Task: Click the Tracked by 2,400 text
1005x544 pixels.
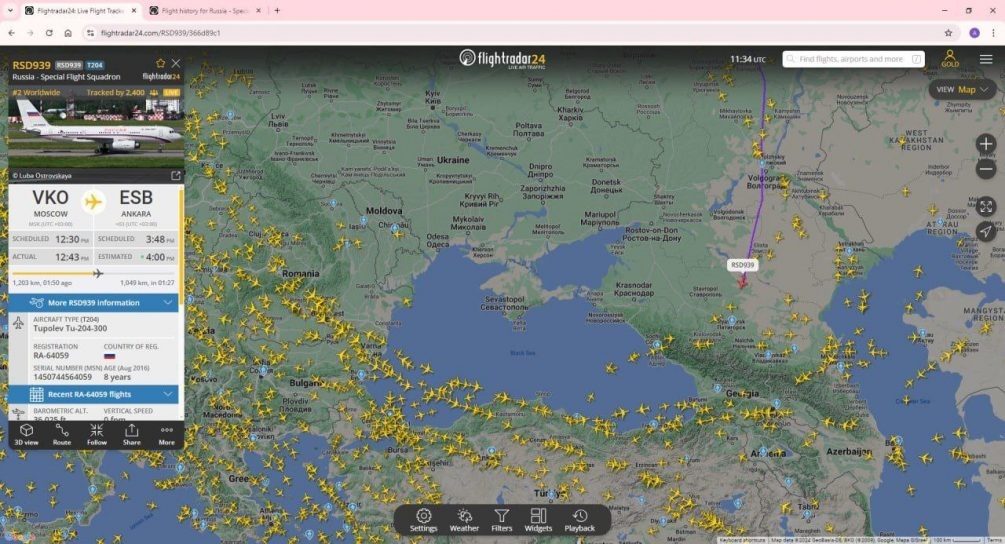Action: point(115,93)
